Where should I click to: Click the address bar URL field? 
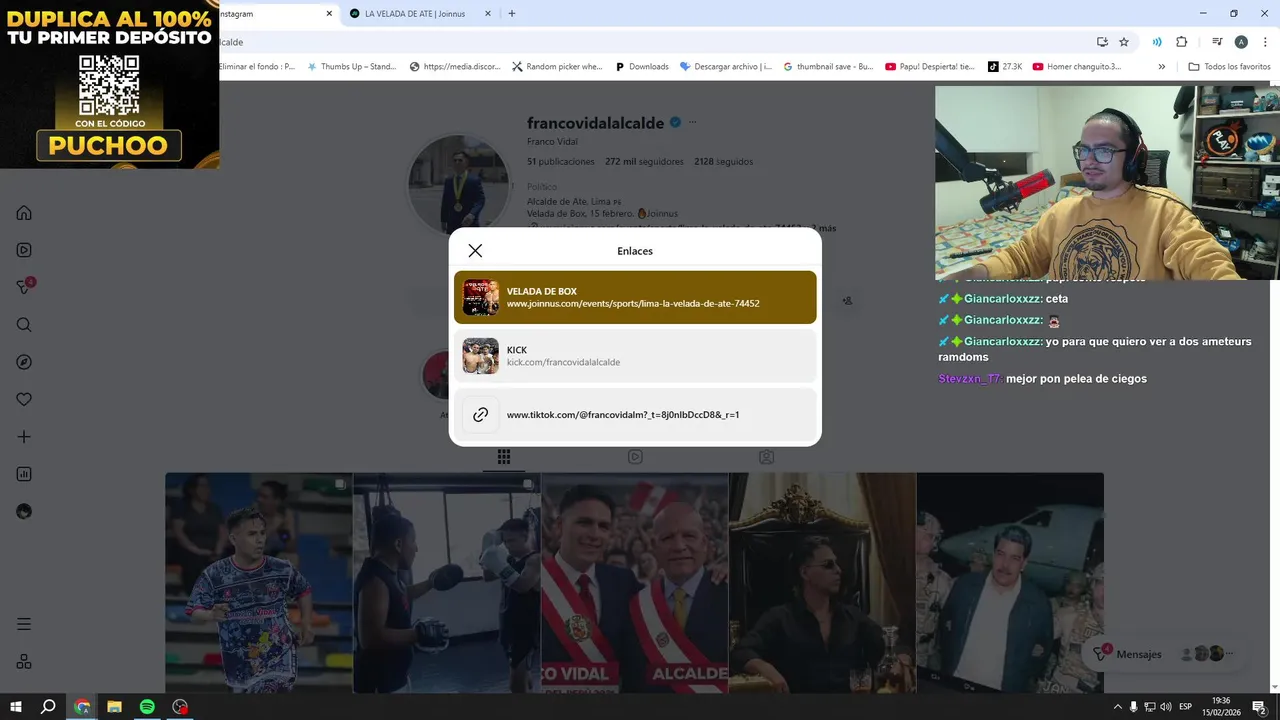coord(650,42)
